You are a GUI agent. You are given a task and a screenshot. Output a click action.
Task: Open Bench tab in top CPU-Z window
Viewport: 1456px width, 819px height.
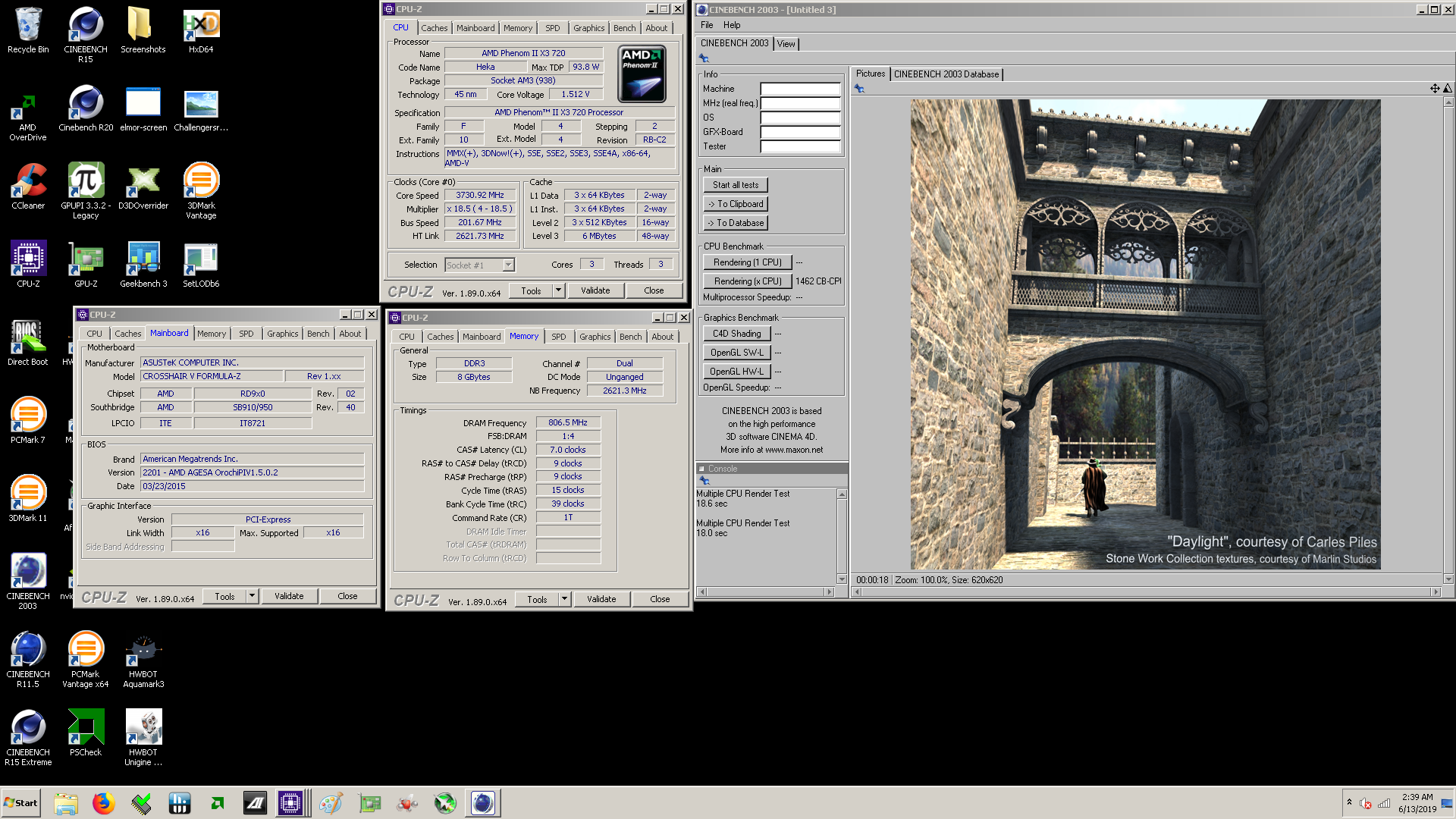pyautogui.click(x=625, y=28)
